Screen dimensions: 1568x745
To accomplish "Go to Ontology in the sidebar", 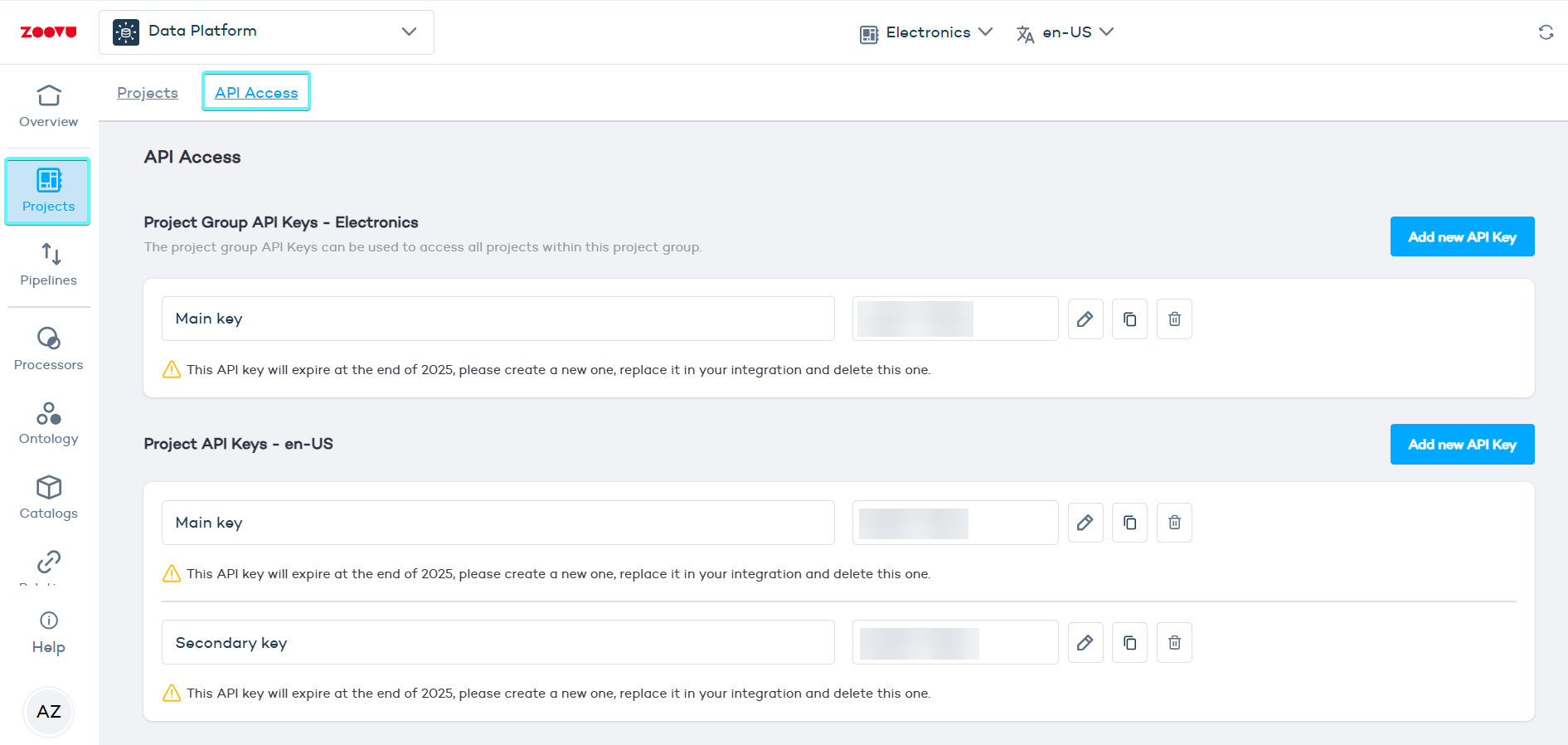I will pos(49,423).
